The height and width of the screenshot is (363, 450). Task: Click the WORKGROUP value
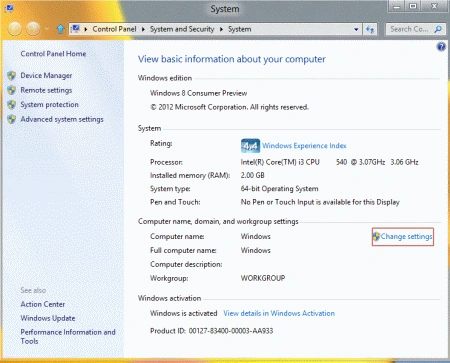pos(263,278)
